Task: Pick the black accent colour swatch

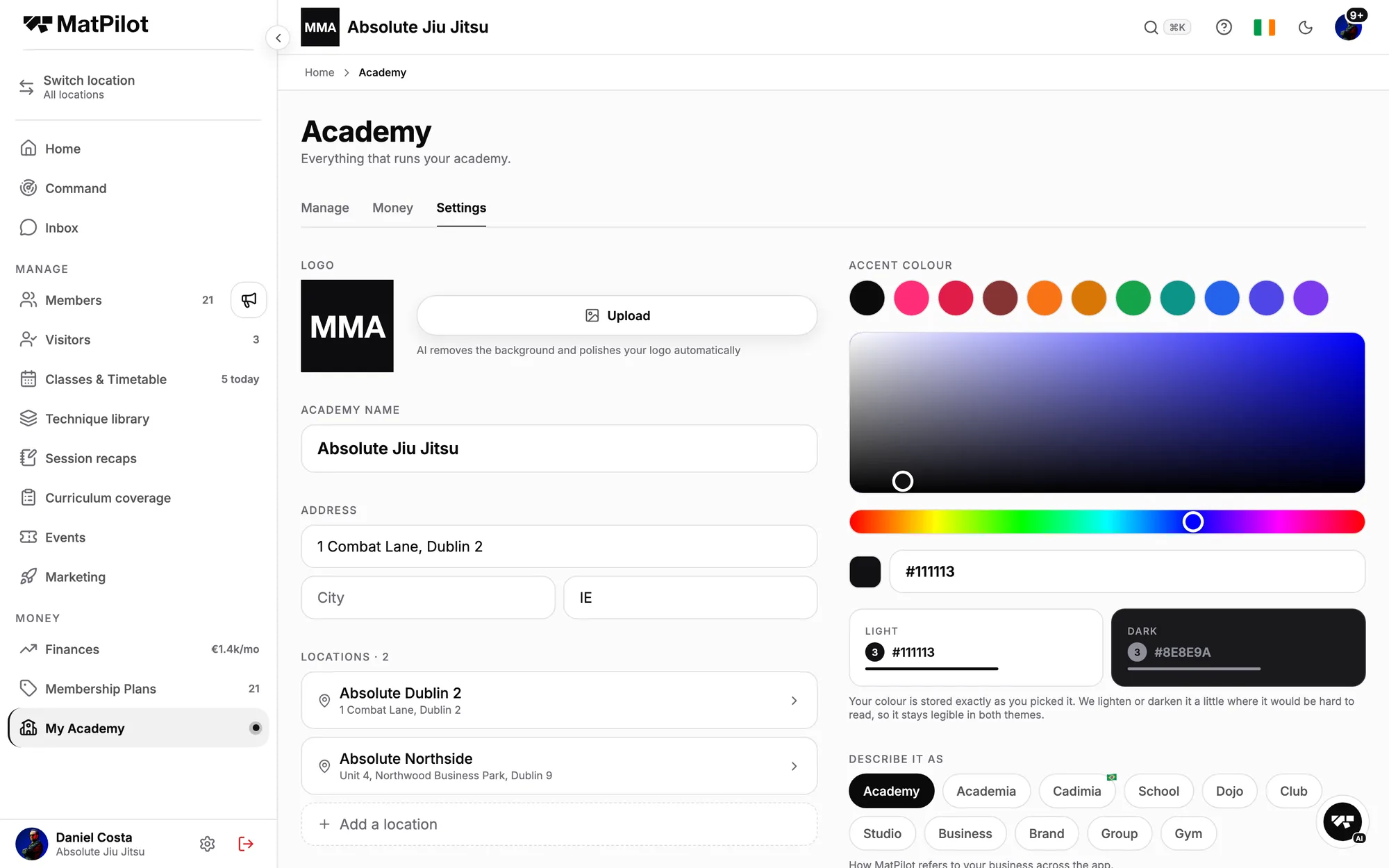Action: click(x=867, y=299)
